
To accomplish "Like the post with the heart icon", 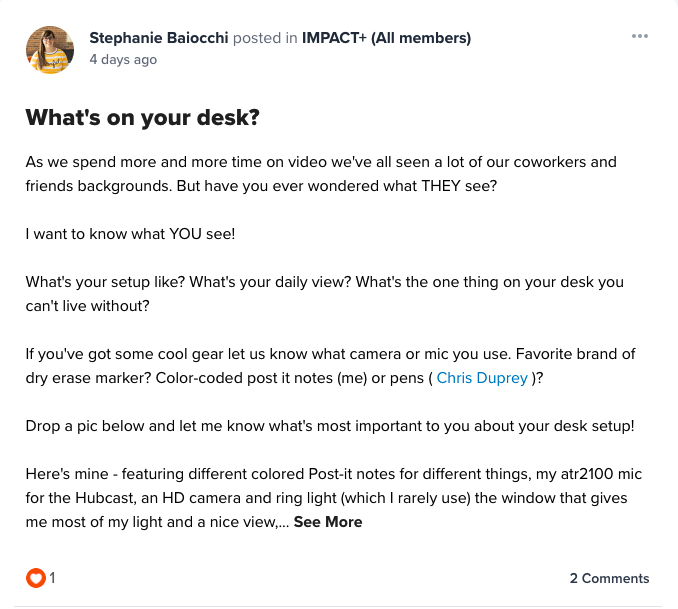I will tap(35, 578).
